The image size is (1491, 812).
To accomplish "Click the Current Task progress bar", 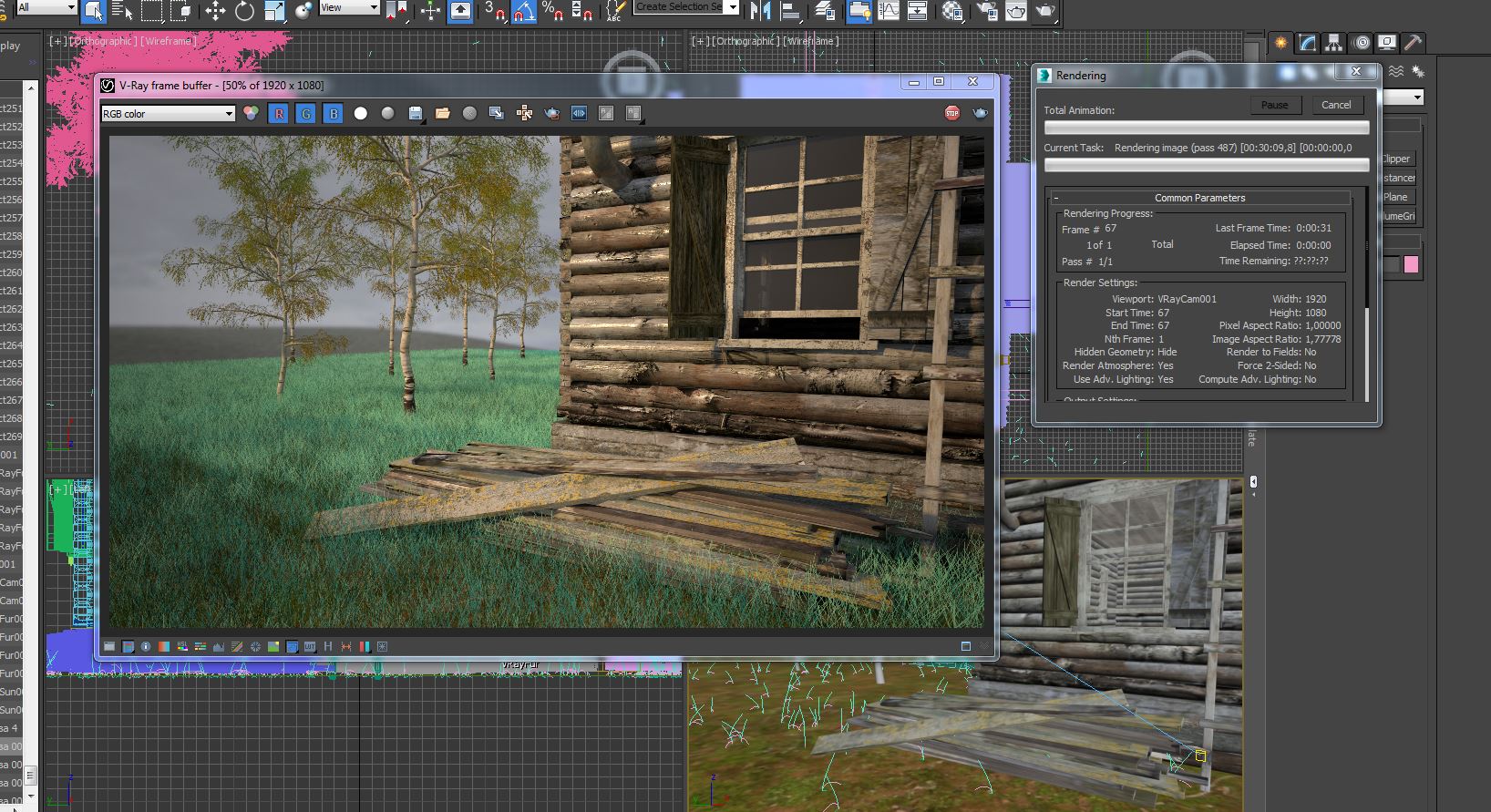I will coord(1207,165).
